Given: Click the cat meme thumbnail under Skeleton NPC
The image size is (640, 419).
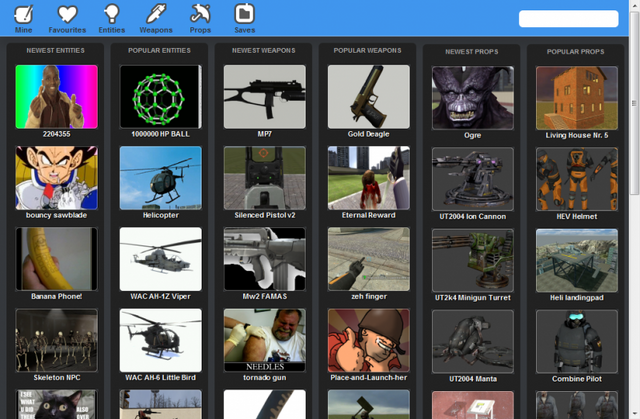Looking at the screenshot, I should pos(56,404).
